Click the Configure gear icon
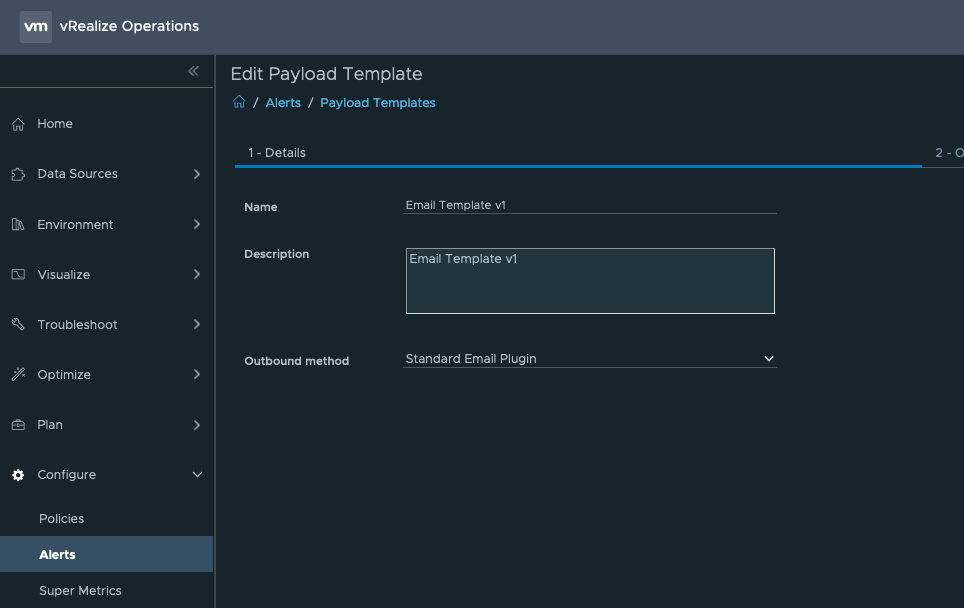The width and height of the screenshot is (964, 608). pyautogui.click(x=18, y=475)
